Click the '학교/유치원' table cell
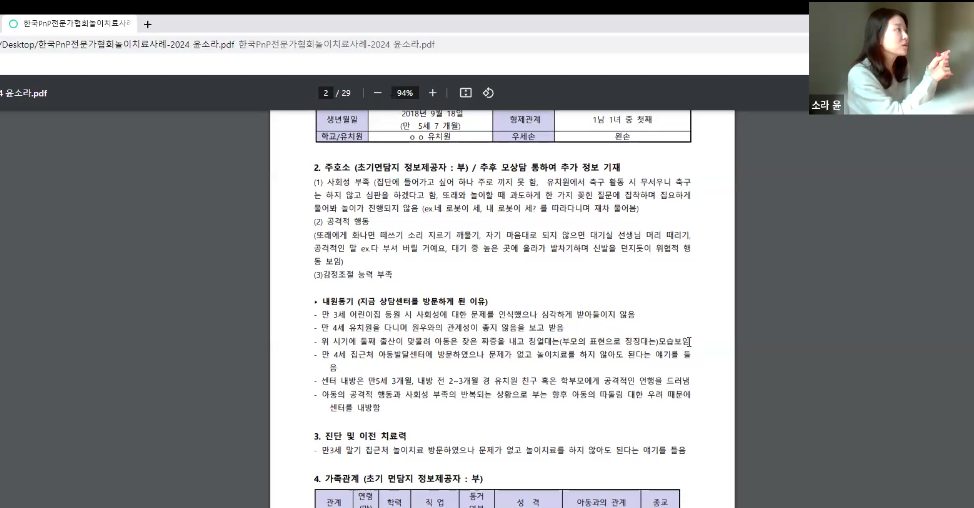 click(x=342, y=137)
